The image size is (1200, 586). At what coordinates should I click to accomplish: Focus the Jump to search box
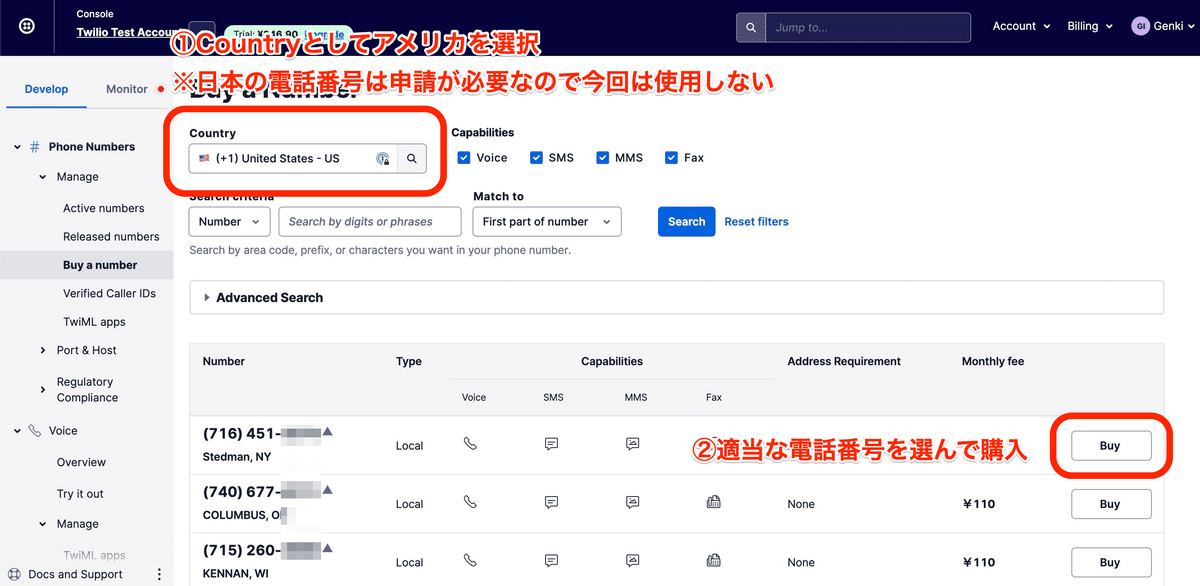point(868,27)
